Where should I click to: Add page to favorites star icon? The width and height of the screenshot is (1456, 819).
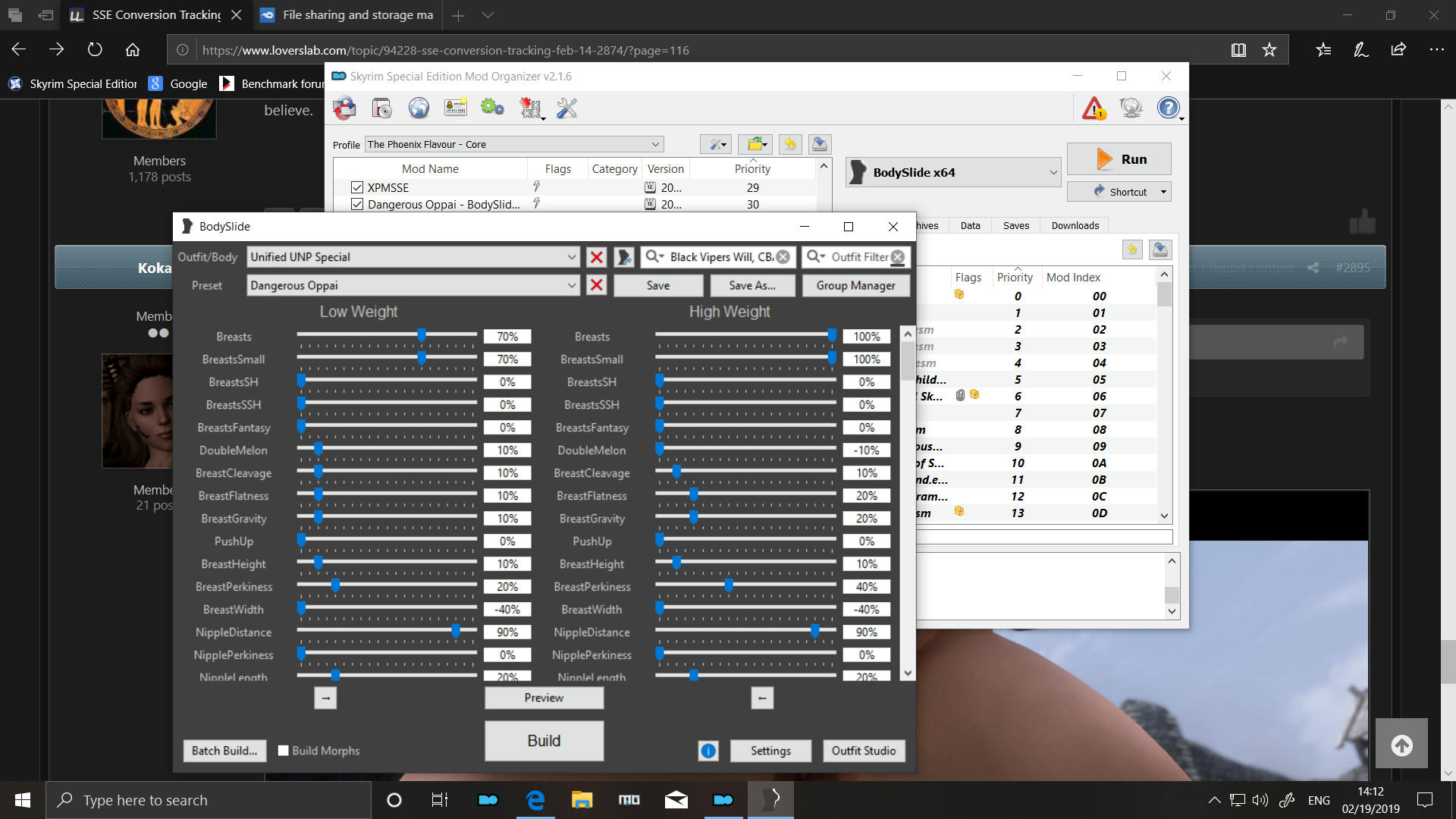pos(1269,50)
